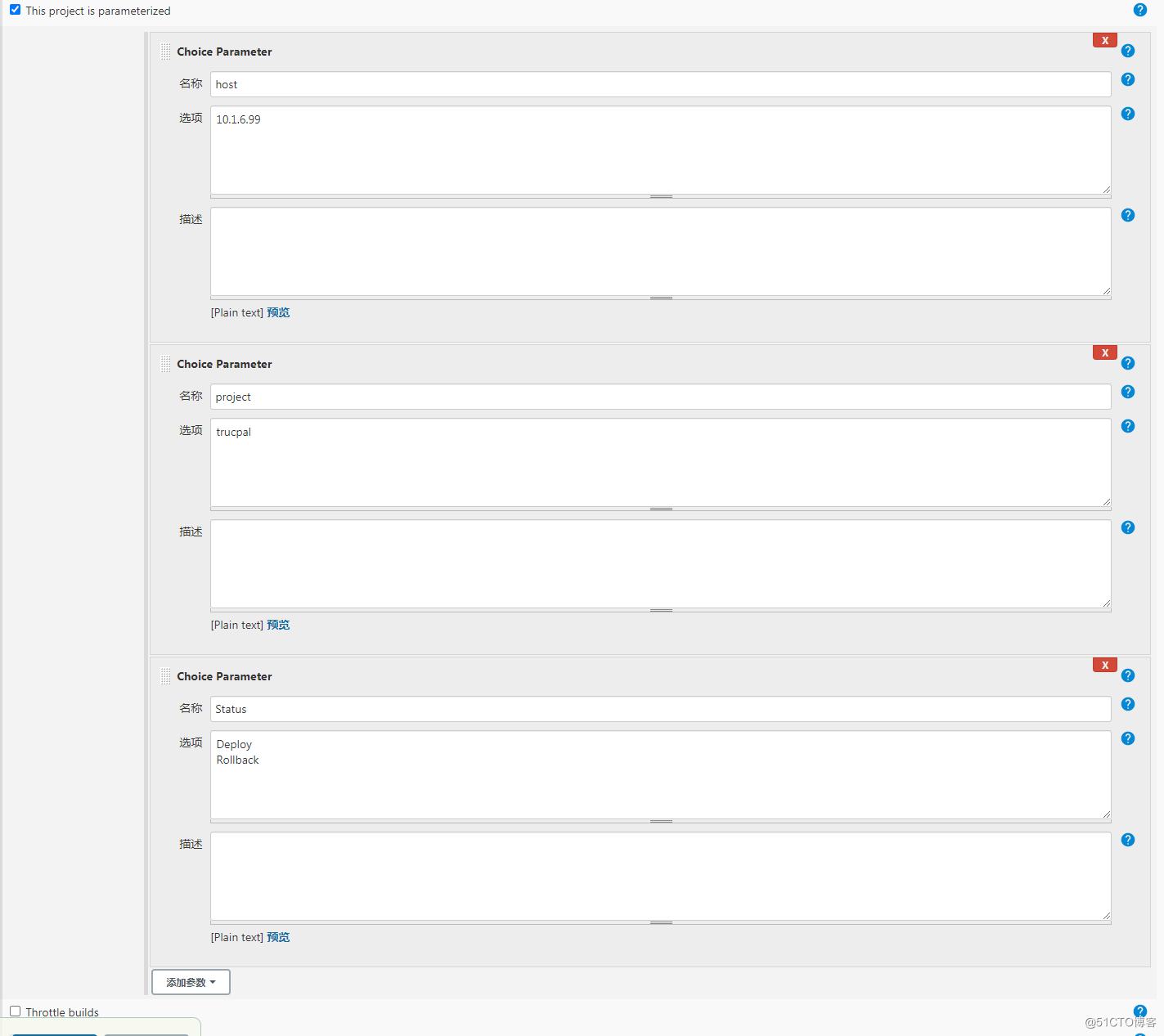
Task: Click the name field containing 'project'
Action: point(660,397)
